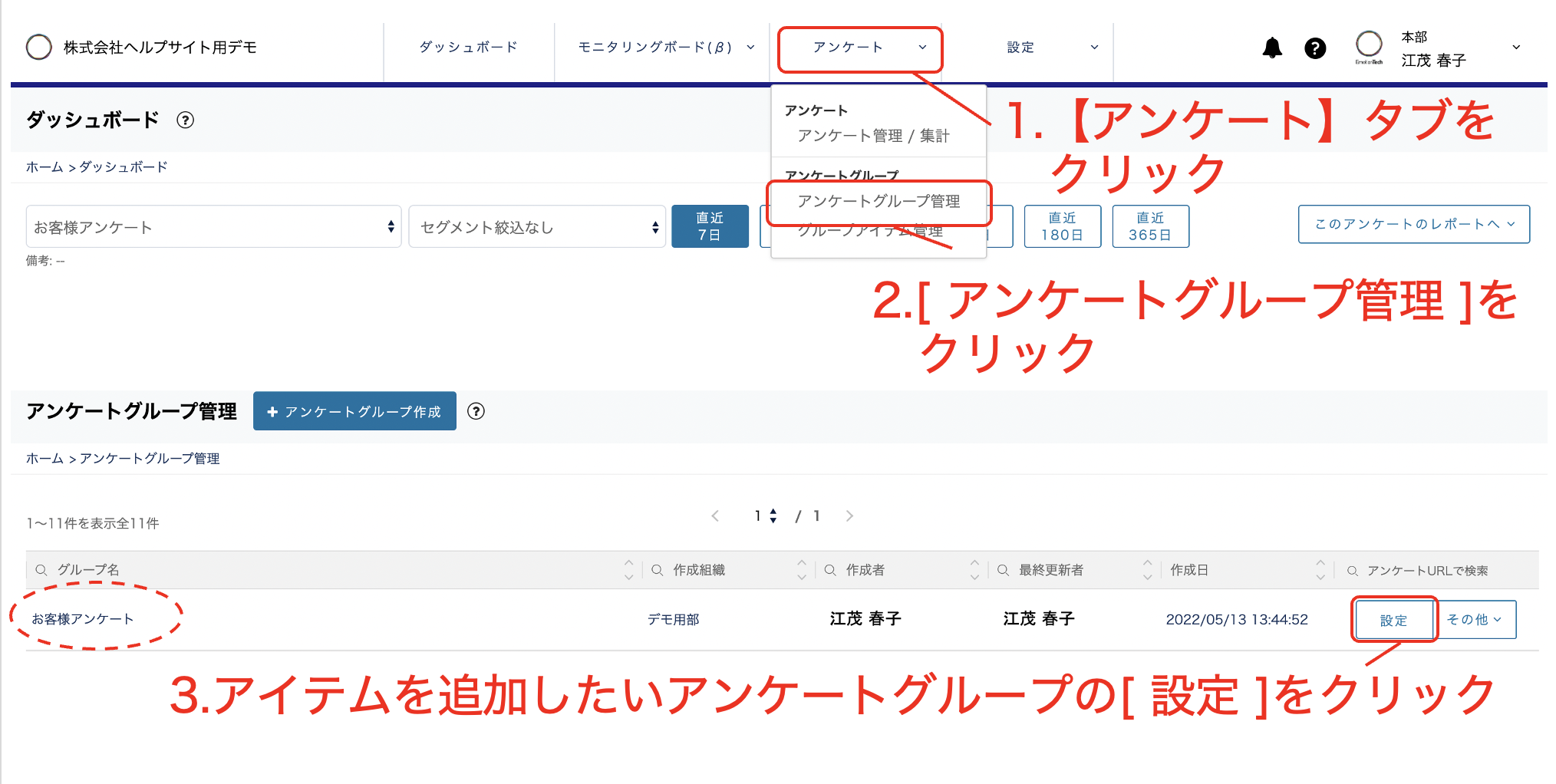Click ホーム breadcrumb under アンケートグループ管理
This screenshot has width=1556, height=784.
click(45, 458)
